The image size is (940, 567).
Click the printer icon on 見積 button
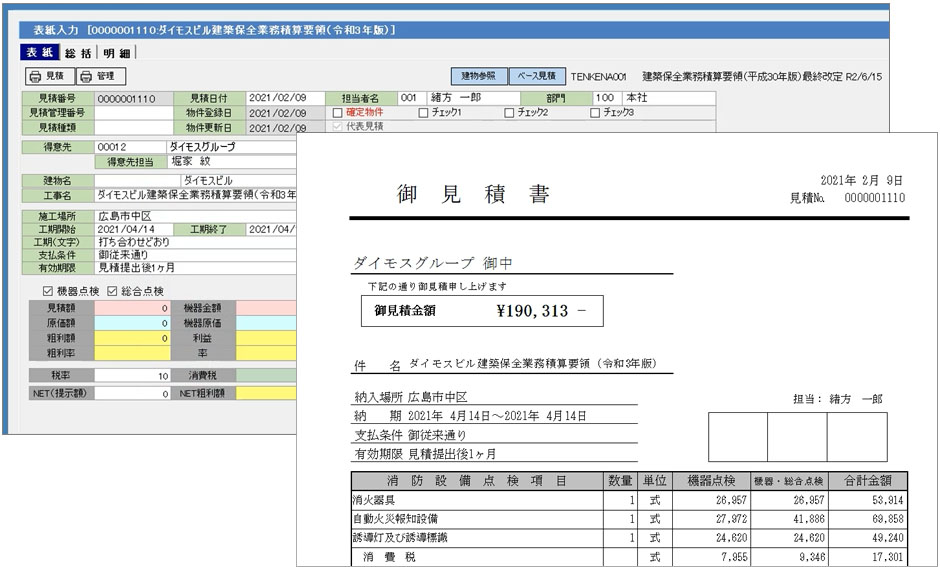(36, 76)
